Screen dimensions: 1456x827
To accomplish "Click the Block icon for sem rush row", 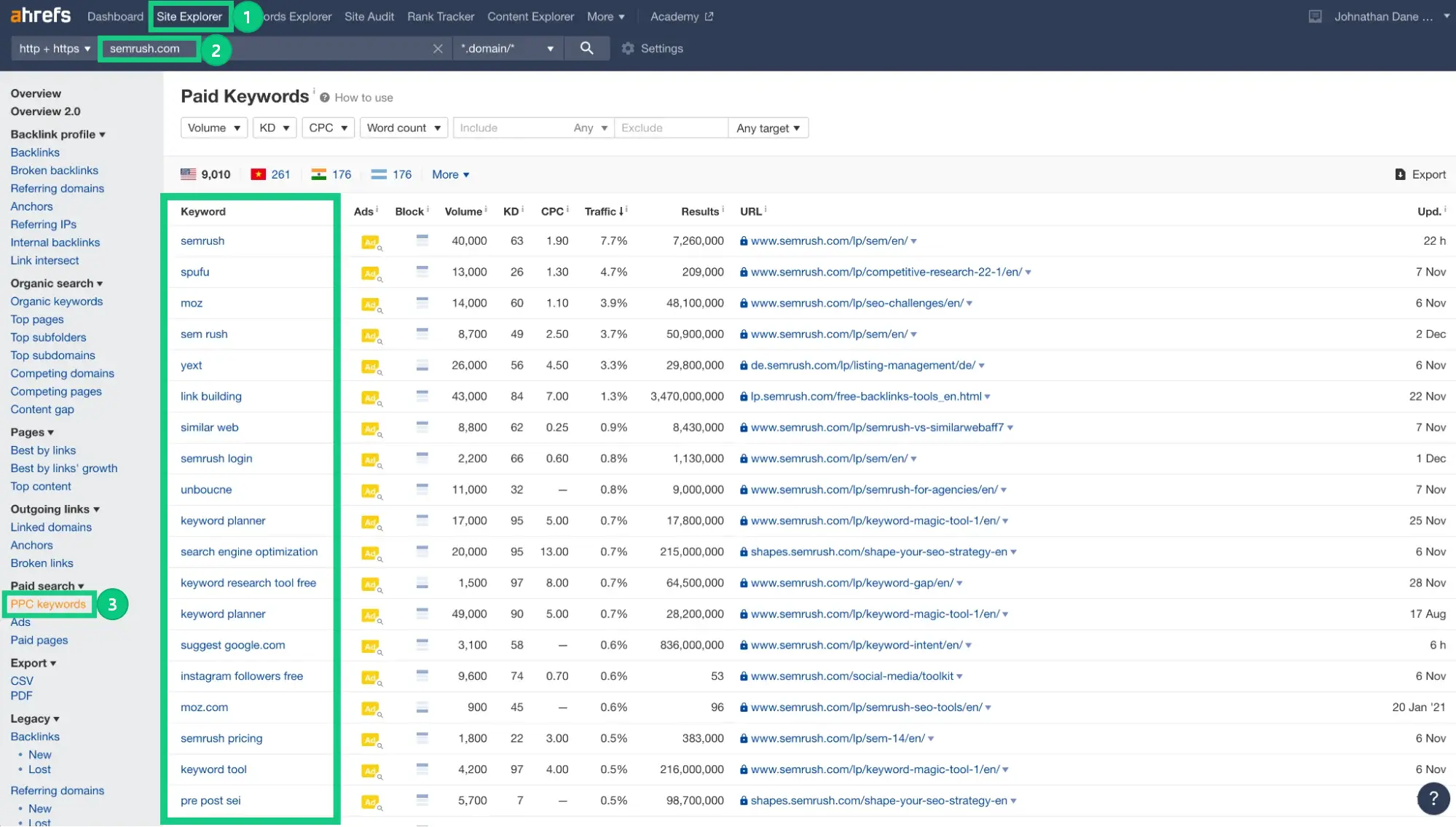I will pyautogui.click(x=422, y=333).
